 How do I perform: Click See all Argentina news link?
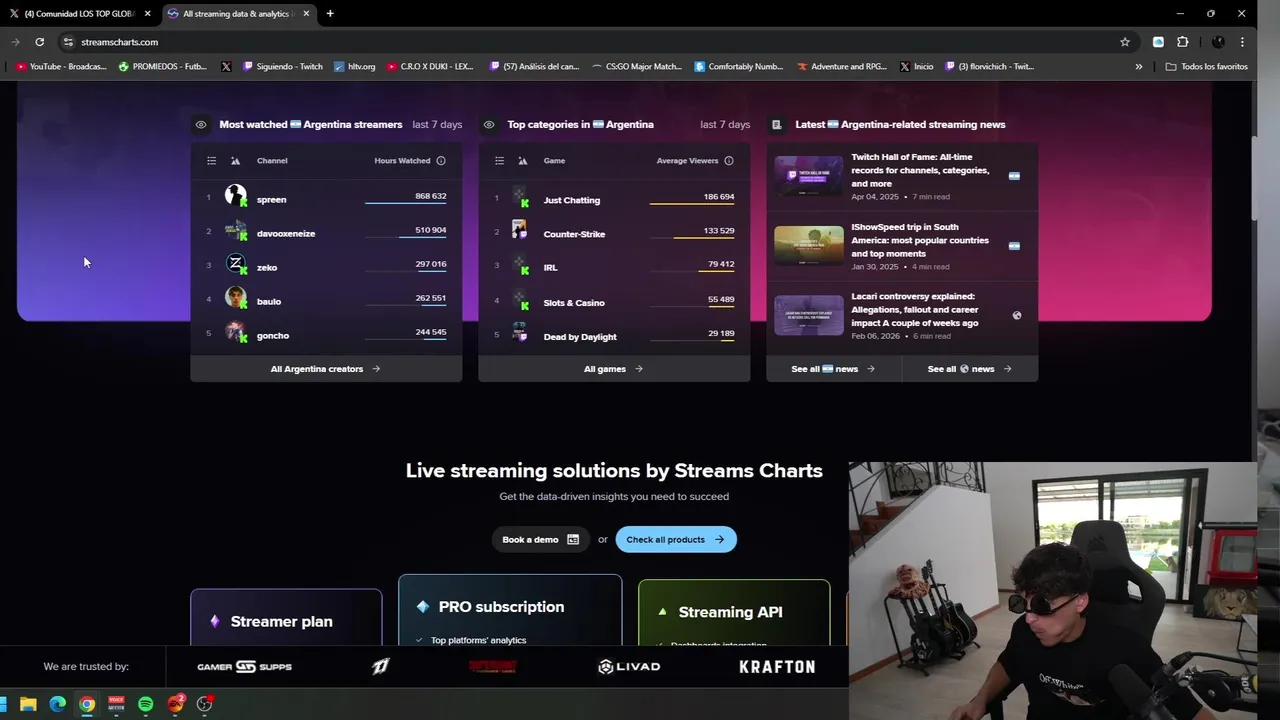click(x=833, y=369)
